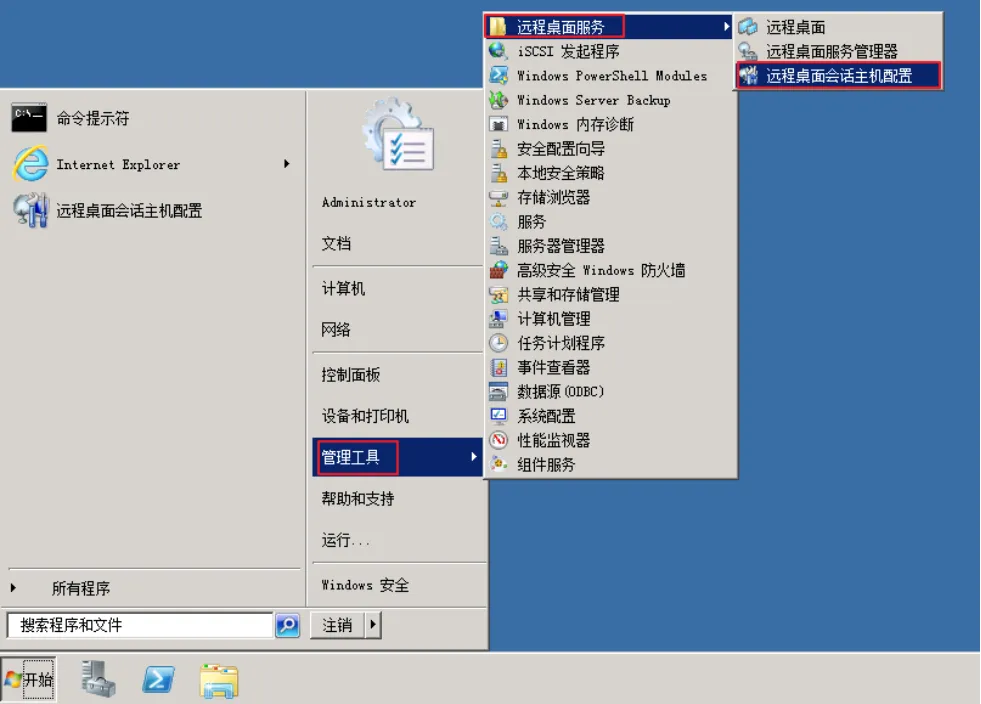Click the 性能监视器 icon
This screenshot has width=981, height=704.
498,440
